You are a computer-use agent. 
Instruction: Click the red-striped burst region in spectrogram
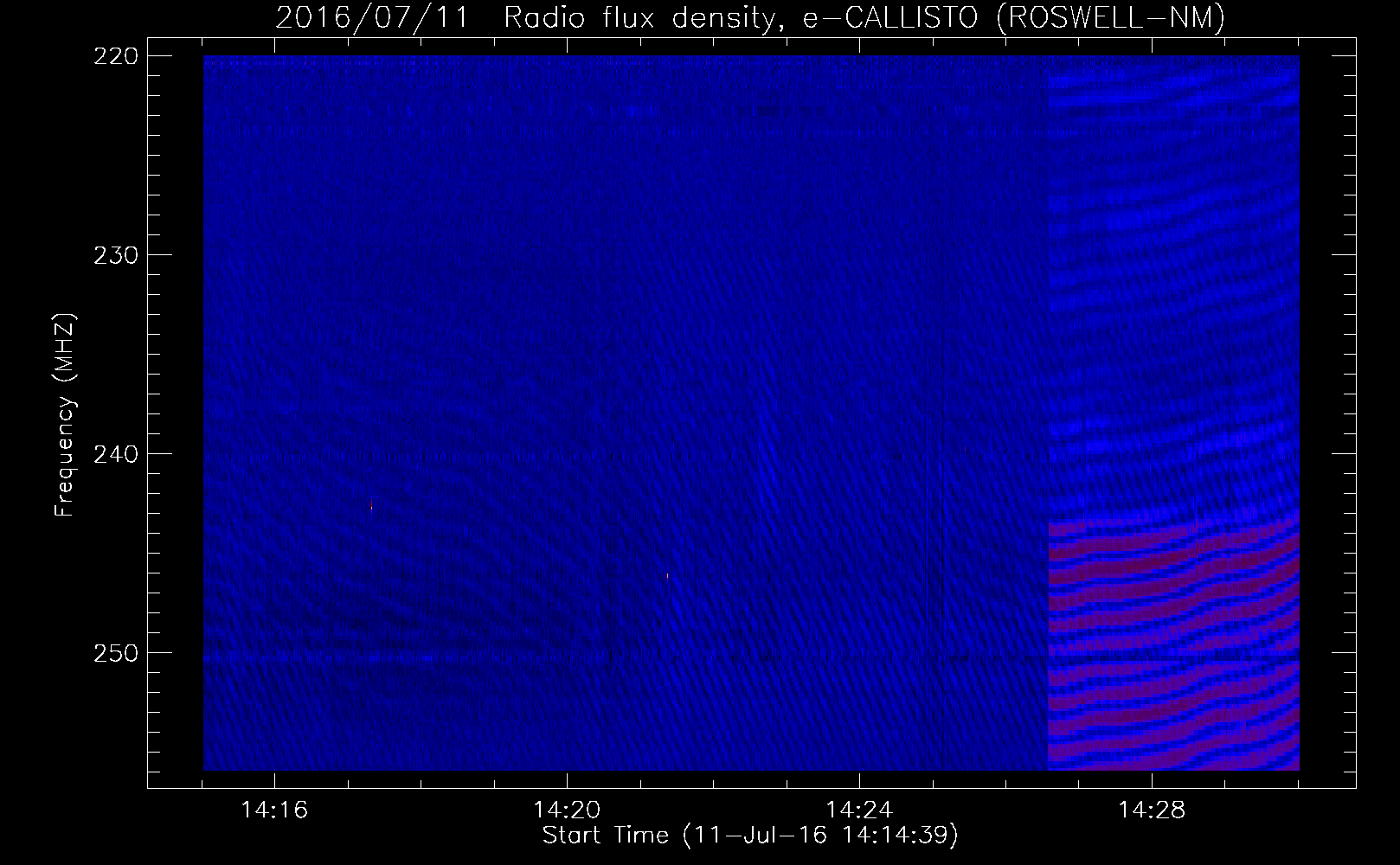tap(1173, 644)
